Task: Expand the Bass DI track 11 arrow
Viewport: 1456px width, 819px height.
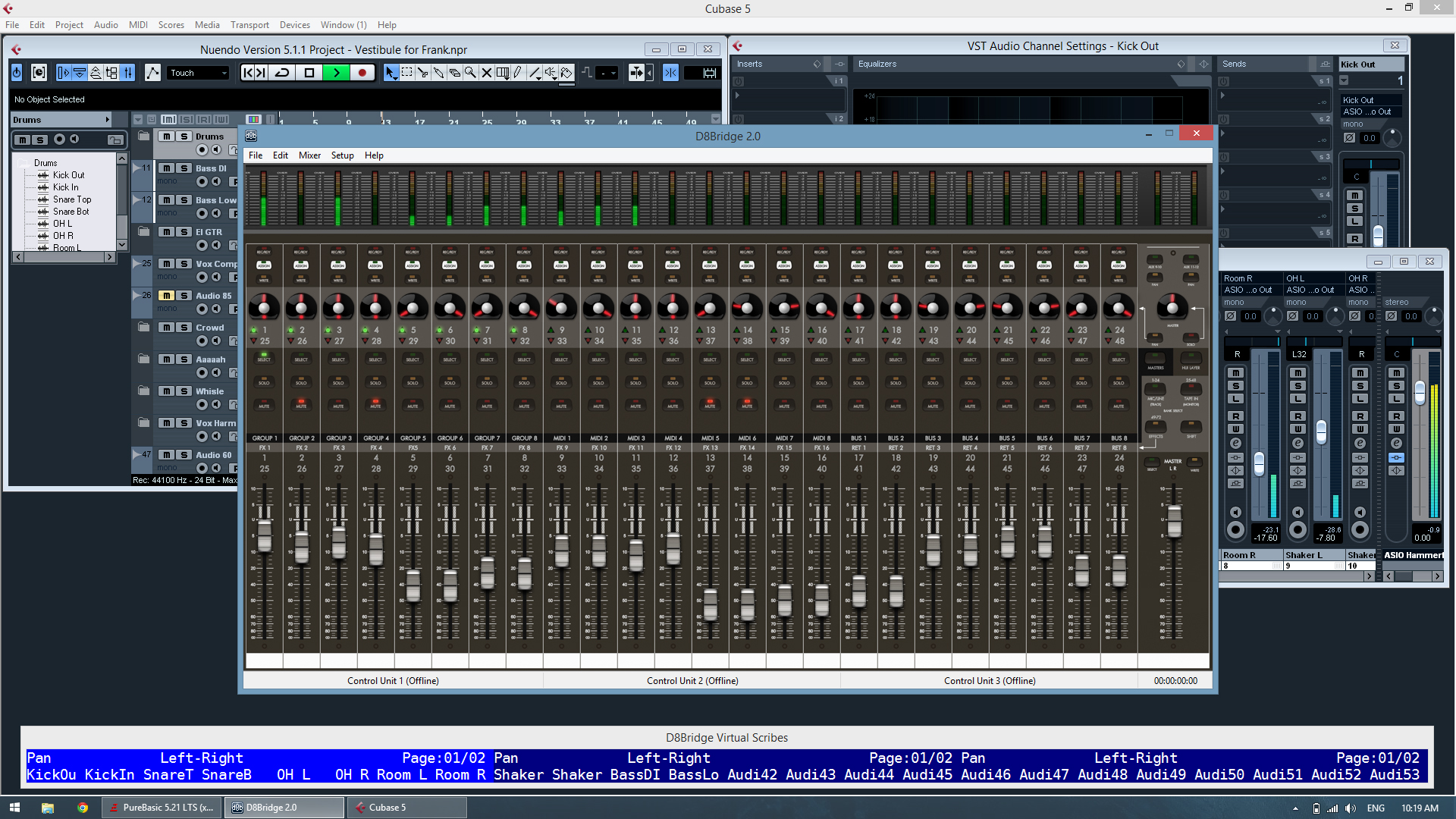Action: coord(136,168)
